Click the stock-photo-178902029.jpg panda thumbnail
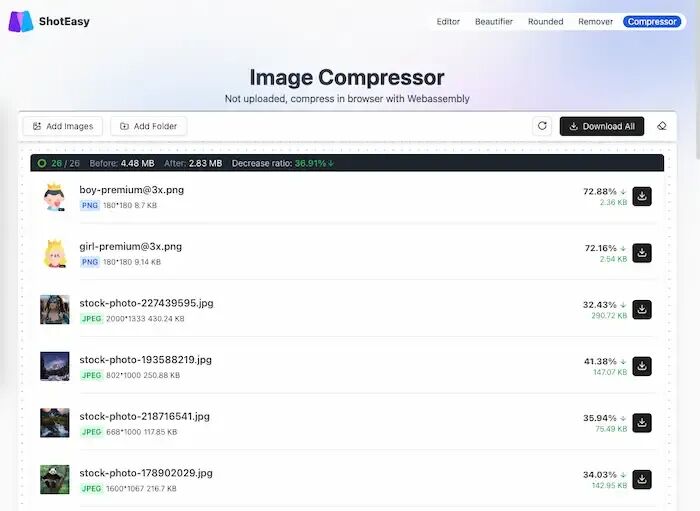Screen dimensions: 700x511 click(54, 479)
